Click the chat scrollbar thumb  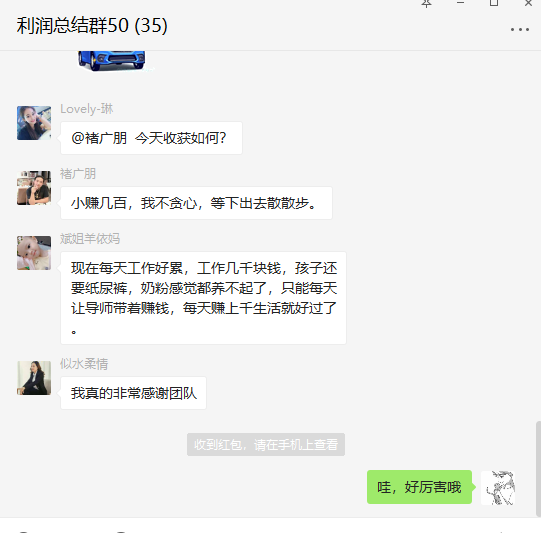pyautogui.click(x=538, y=468)
